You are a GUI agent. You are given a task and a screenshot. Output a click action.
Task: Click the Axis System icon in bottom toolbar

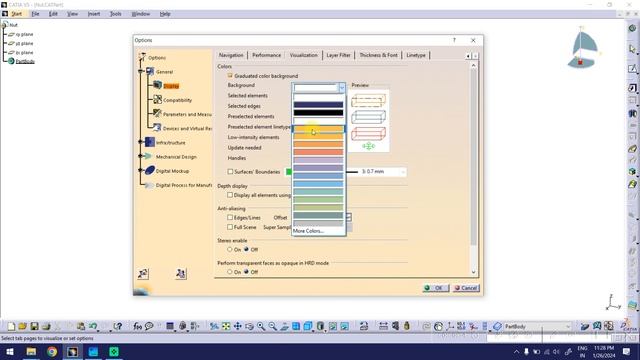click(x=450, y=326)
